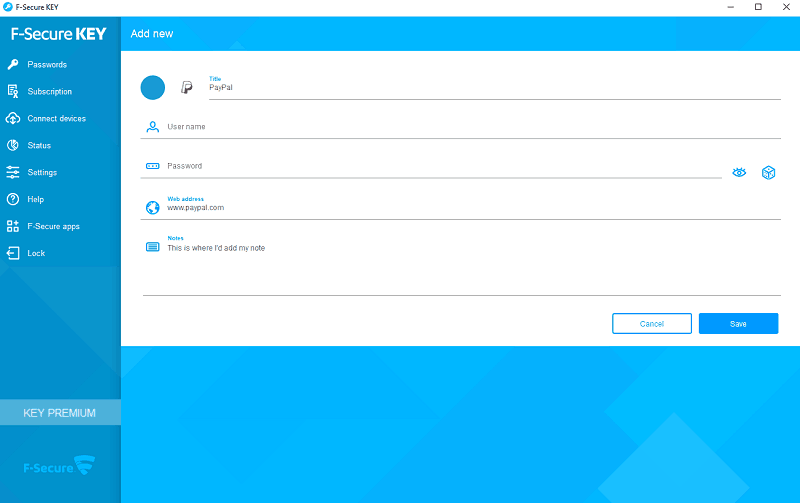Cancel adding the new entry

tap(652, 323)
